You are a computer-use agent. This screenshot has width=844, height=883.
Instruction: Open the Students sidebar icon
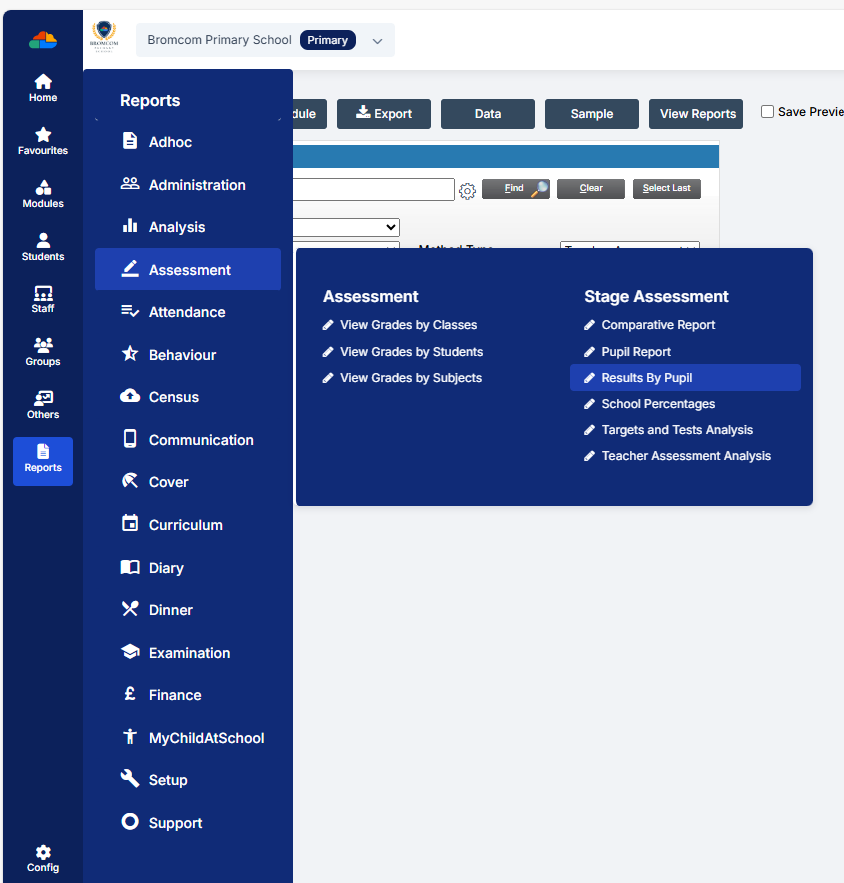point(43,247)
